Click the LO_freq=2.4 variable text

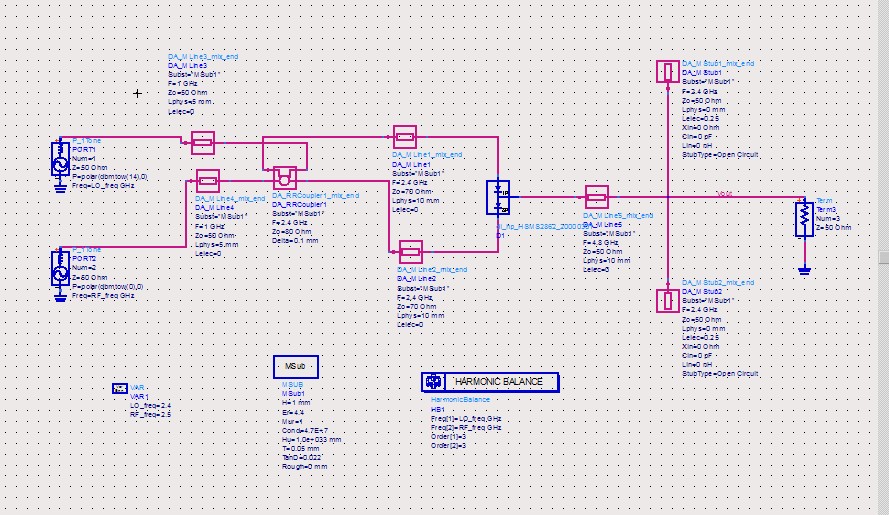pyautogui.click(x=150, y=406)
